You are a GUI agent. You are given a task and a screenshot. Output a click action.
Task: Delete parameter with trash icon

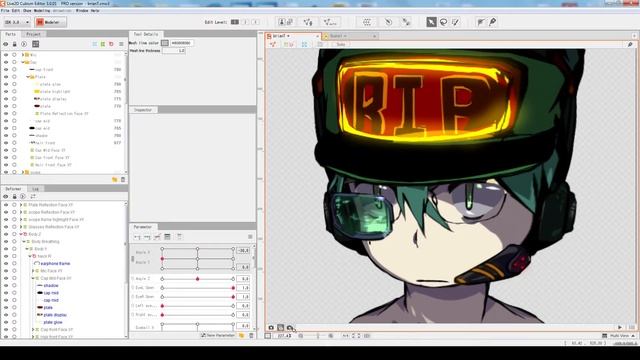(251, 336)
